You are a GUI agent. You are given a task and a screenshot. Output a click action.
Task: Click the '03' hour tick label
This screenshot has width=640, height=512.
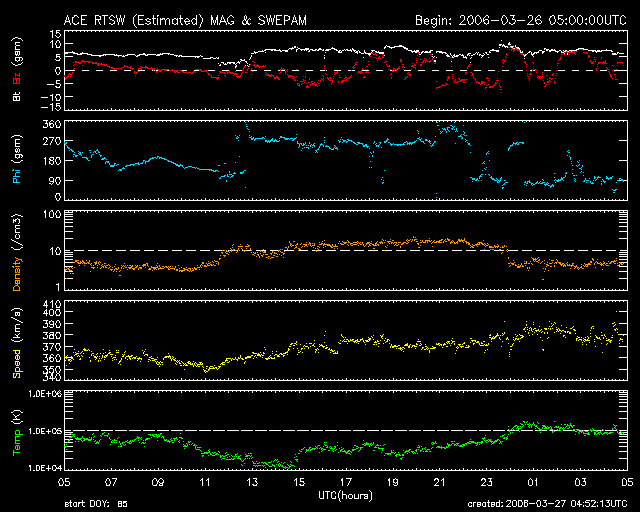coord(580,482)
